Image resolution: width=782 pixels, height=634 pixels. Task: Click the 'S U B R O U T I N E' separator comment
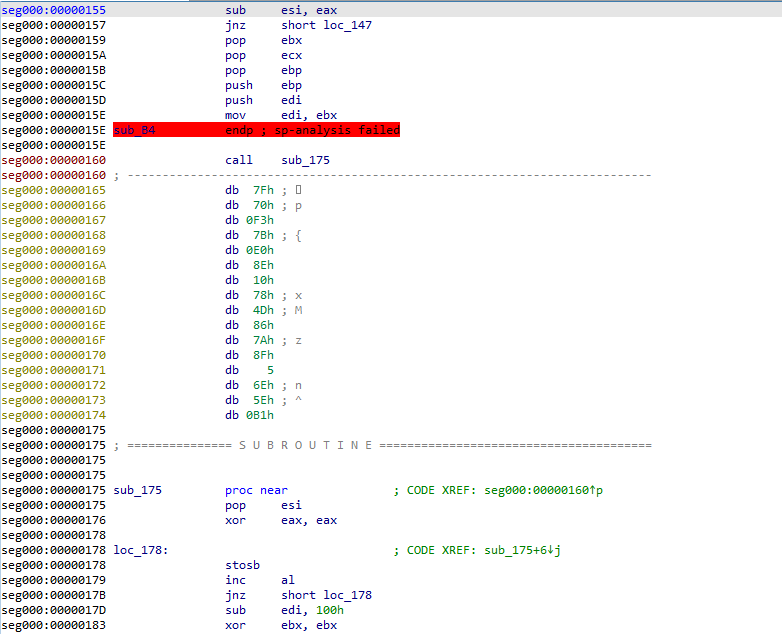pyautogui.click(x=305, y=445)
